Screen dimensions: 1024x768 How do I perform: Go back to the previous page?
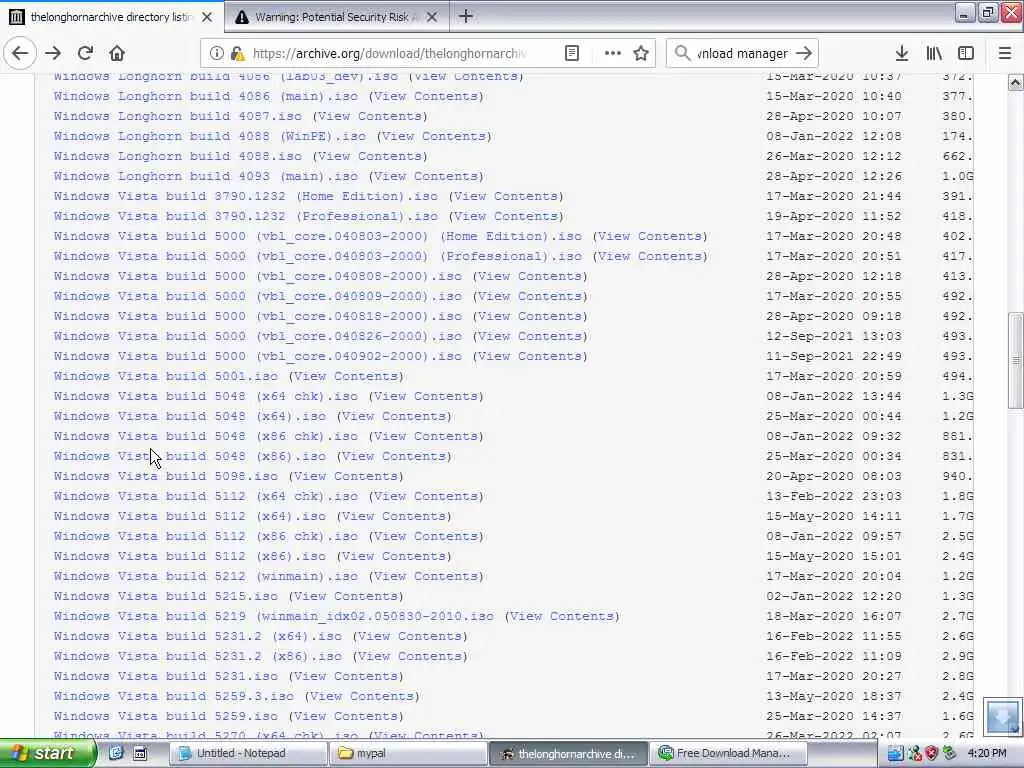20,53
